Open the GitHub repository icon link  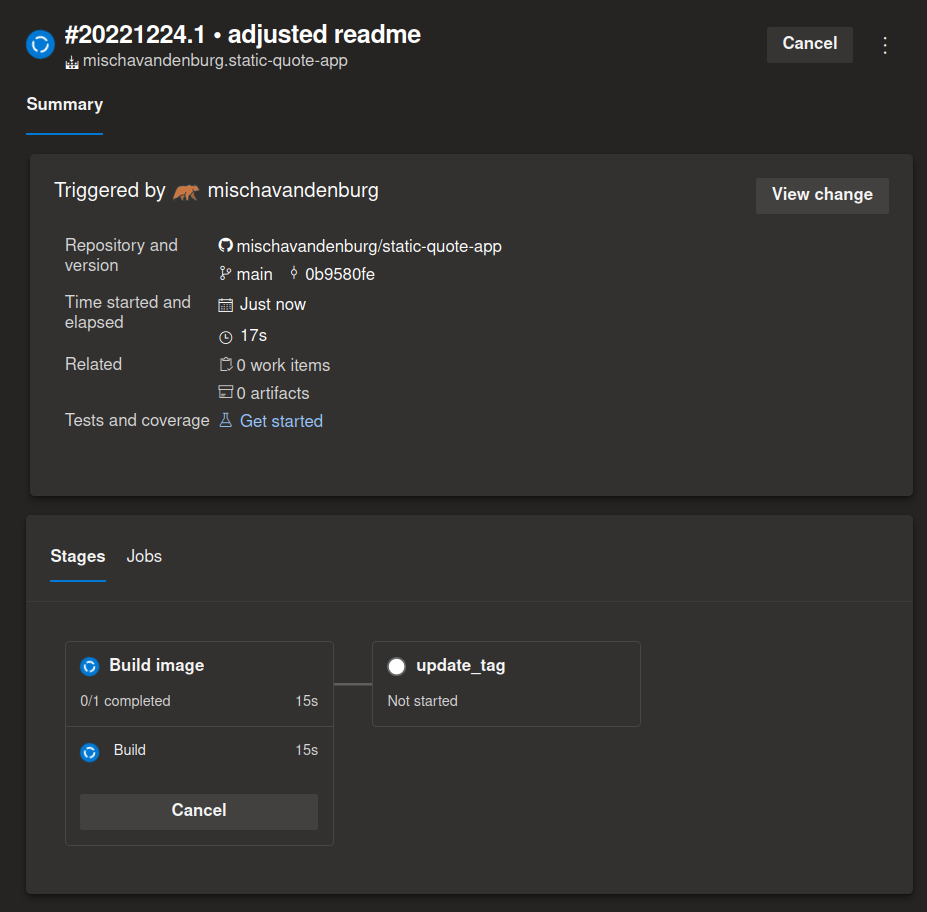click(225, 246)
